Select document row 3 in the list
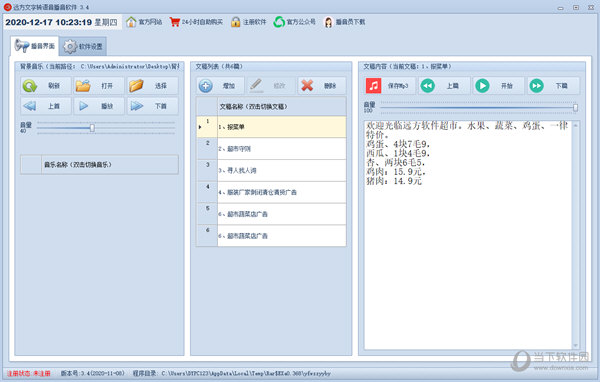Viewport: 600px width, 382px height. click(x=271, y=170)
